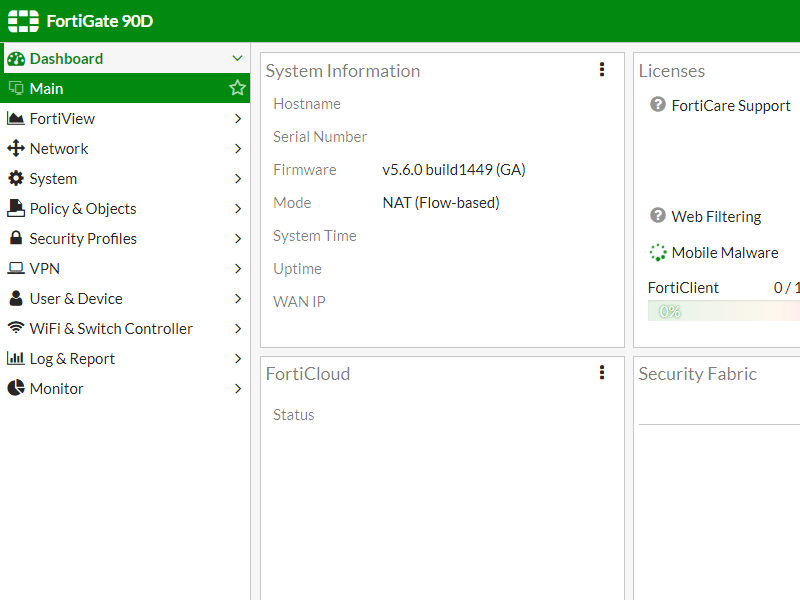Click the Mobile Malware loading spinner icon
800x600 pixels.
pyautogui.click(x=658, y=252)
